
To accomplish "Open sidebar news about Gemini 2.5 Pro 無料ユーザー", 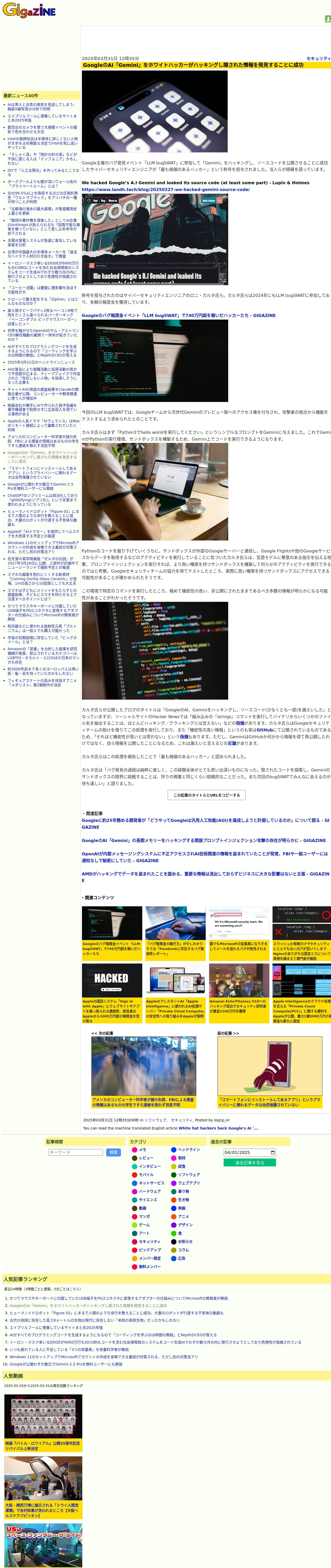I will pyautogui.click(x=41, y=486).
